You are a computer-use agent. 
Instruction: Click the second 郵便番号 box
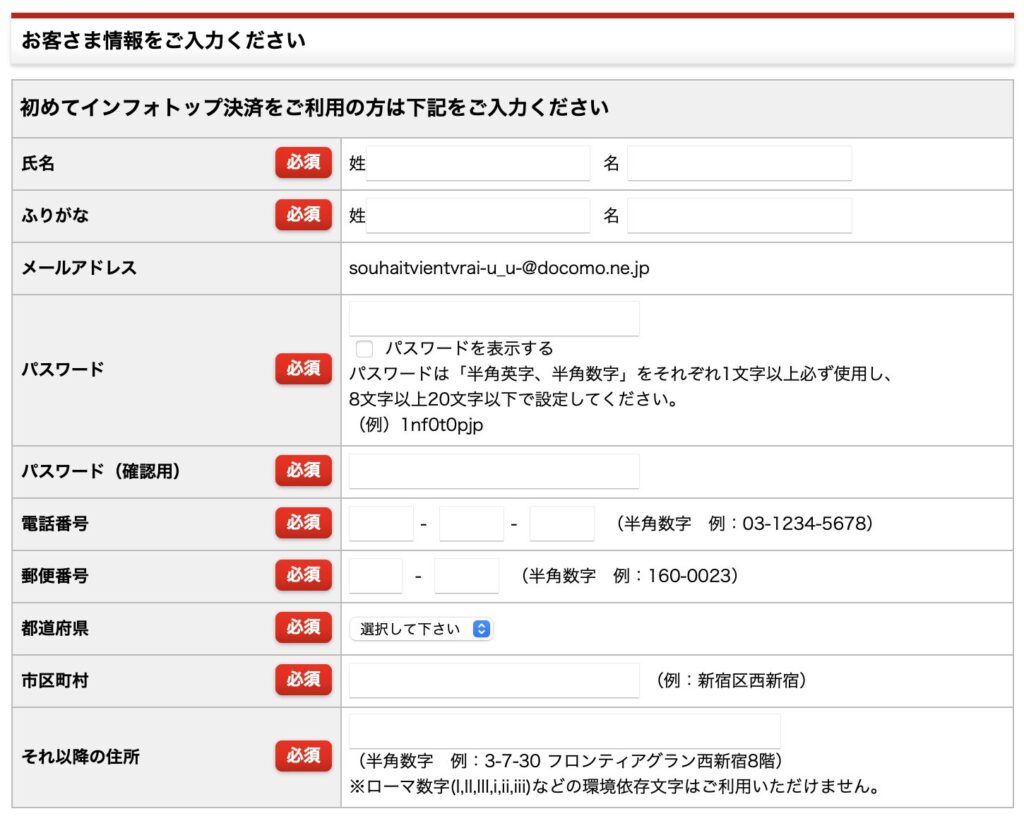[467, 576]
